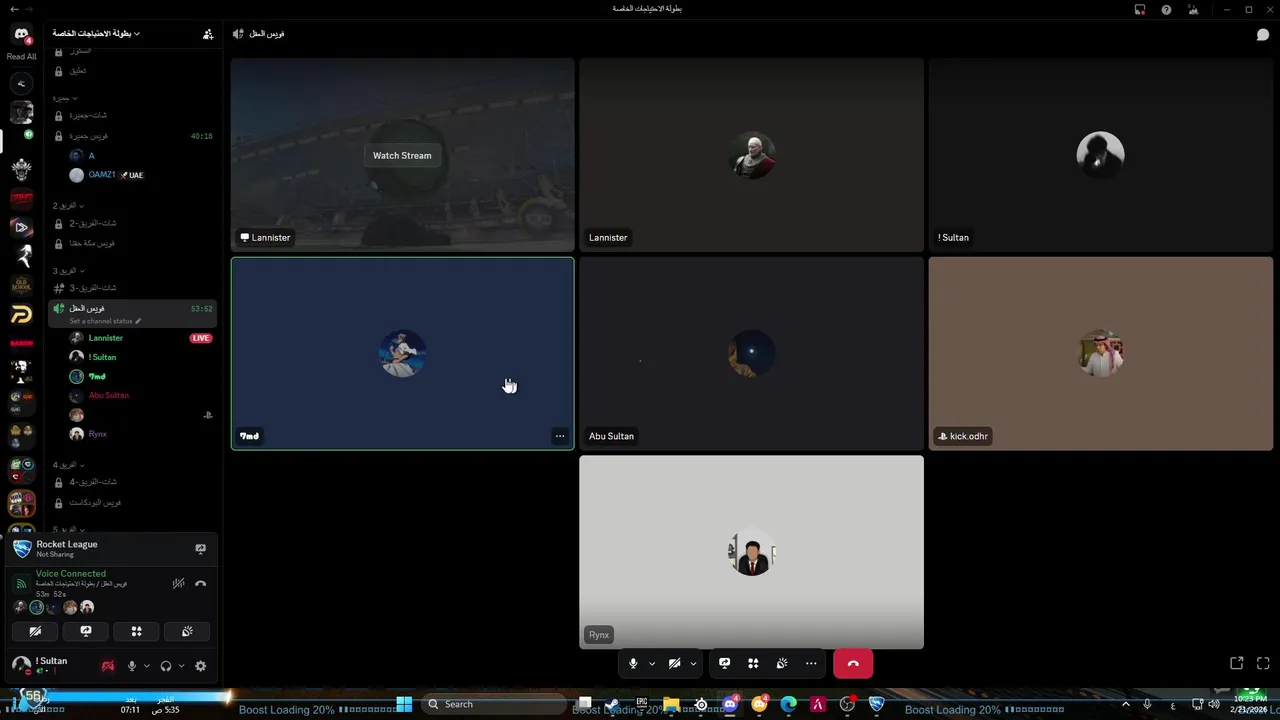The image size is (1280, 720).
Task: Select ! Sultan's video tile
Action: (1100, 154)
